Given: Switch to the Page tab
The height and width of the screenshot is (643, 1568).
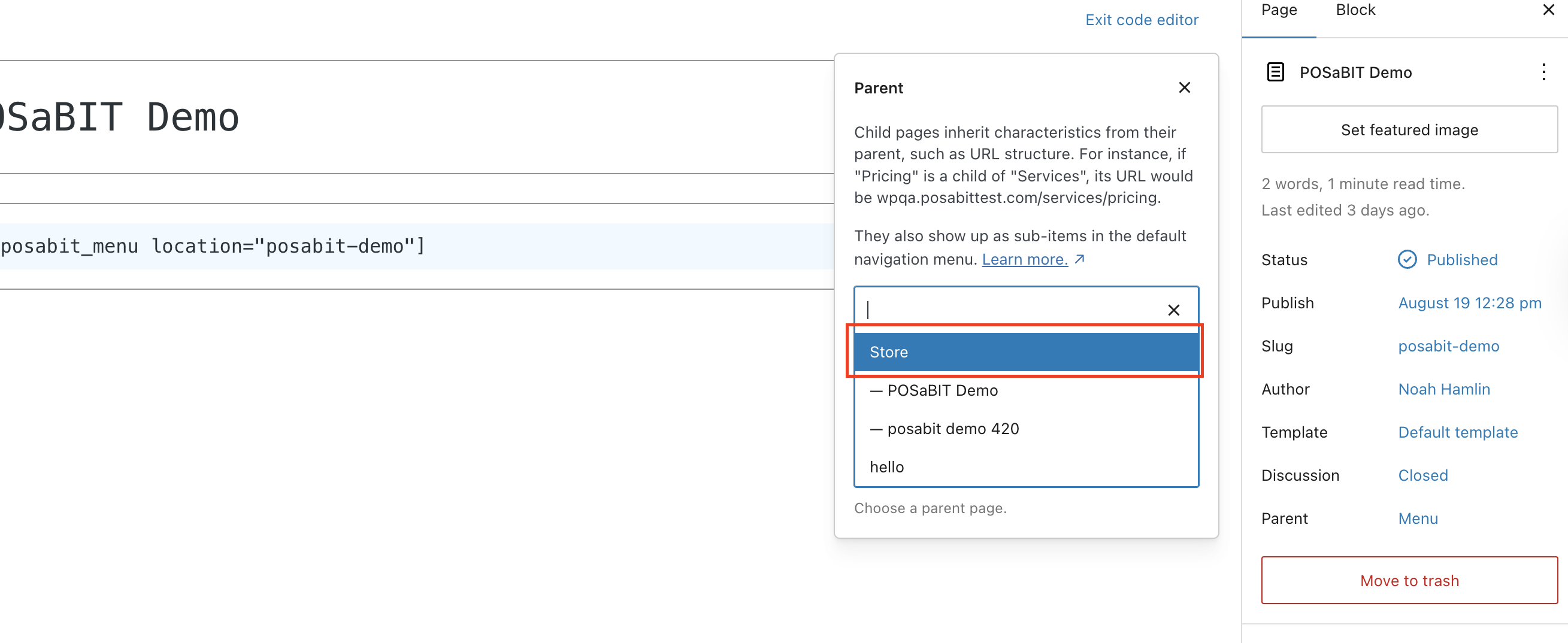Looking at the screenshot, I should [1278, 11].
